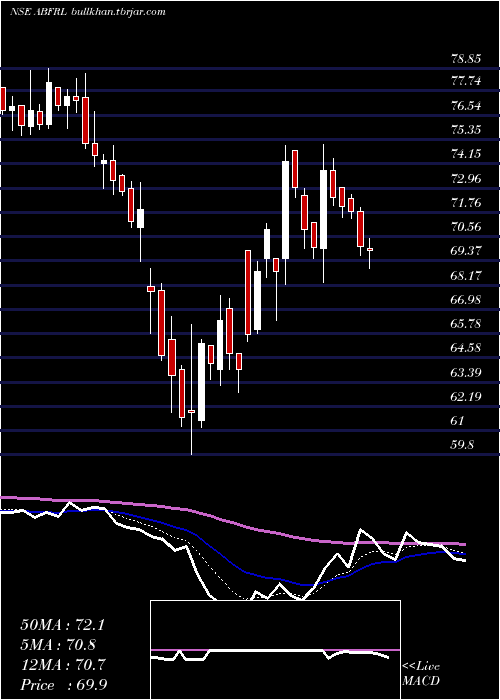Select the 66.98 price axis label

click(x=466, y=300)
